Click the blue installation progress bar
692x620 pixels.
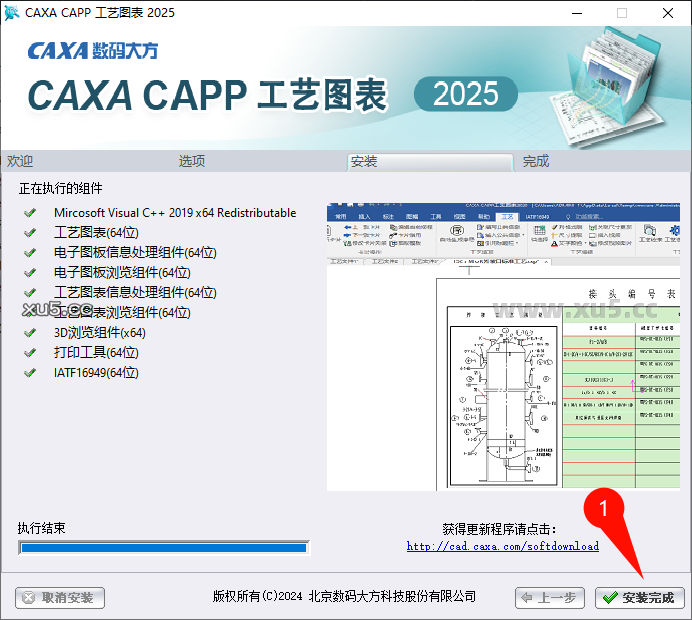point(163,548)
